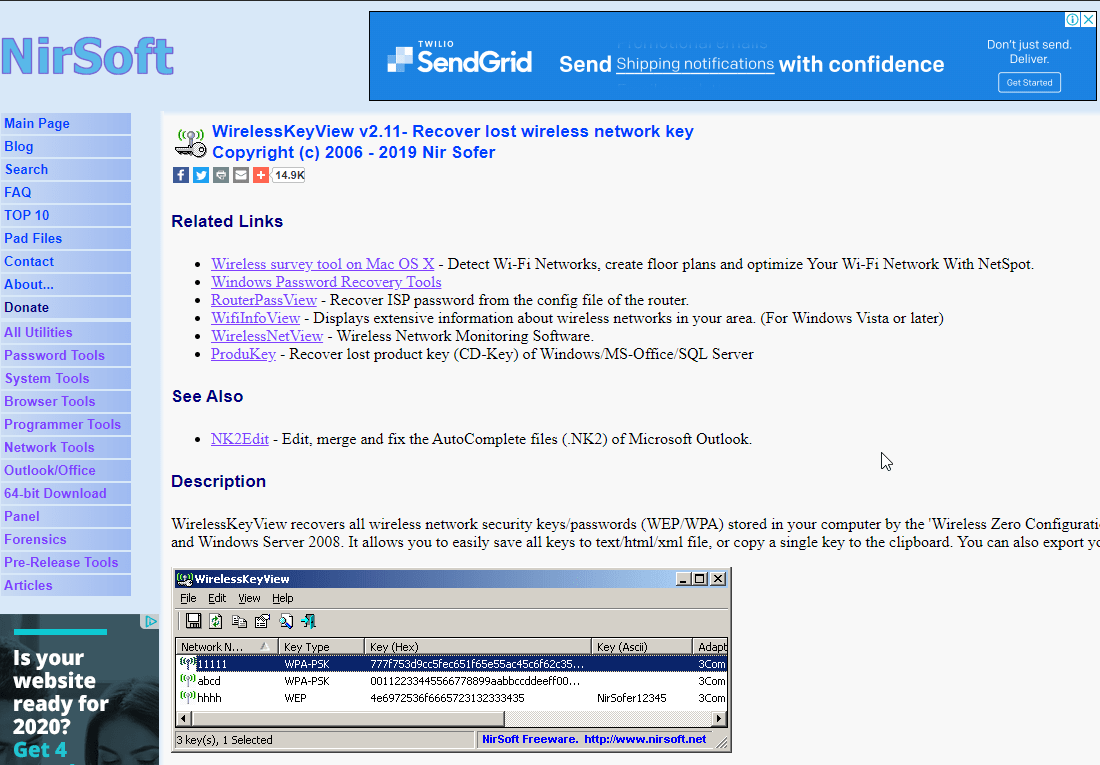Click the AdChoices icon on the website ad
This screenshot has height=765, width=1100.
[151, 621]
